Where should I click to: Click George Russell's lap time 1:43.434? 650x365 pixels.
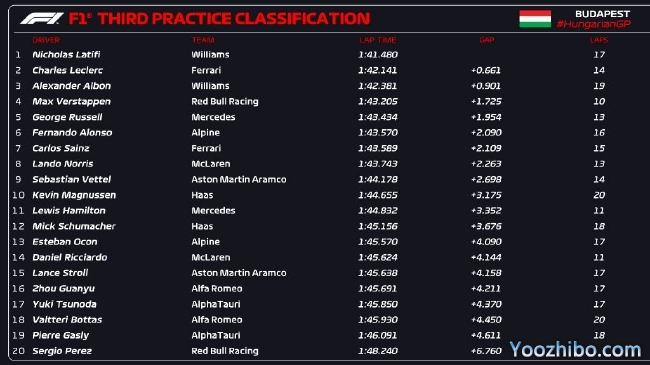[x=378, y=117]
